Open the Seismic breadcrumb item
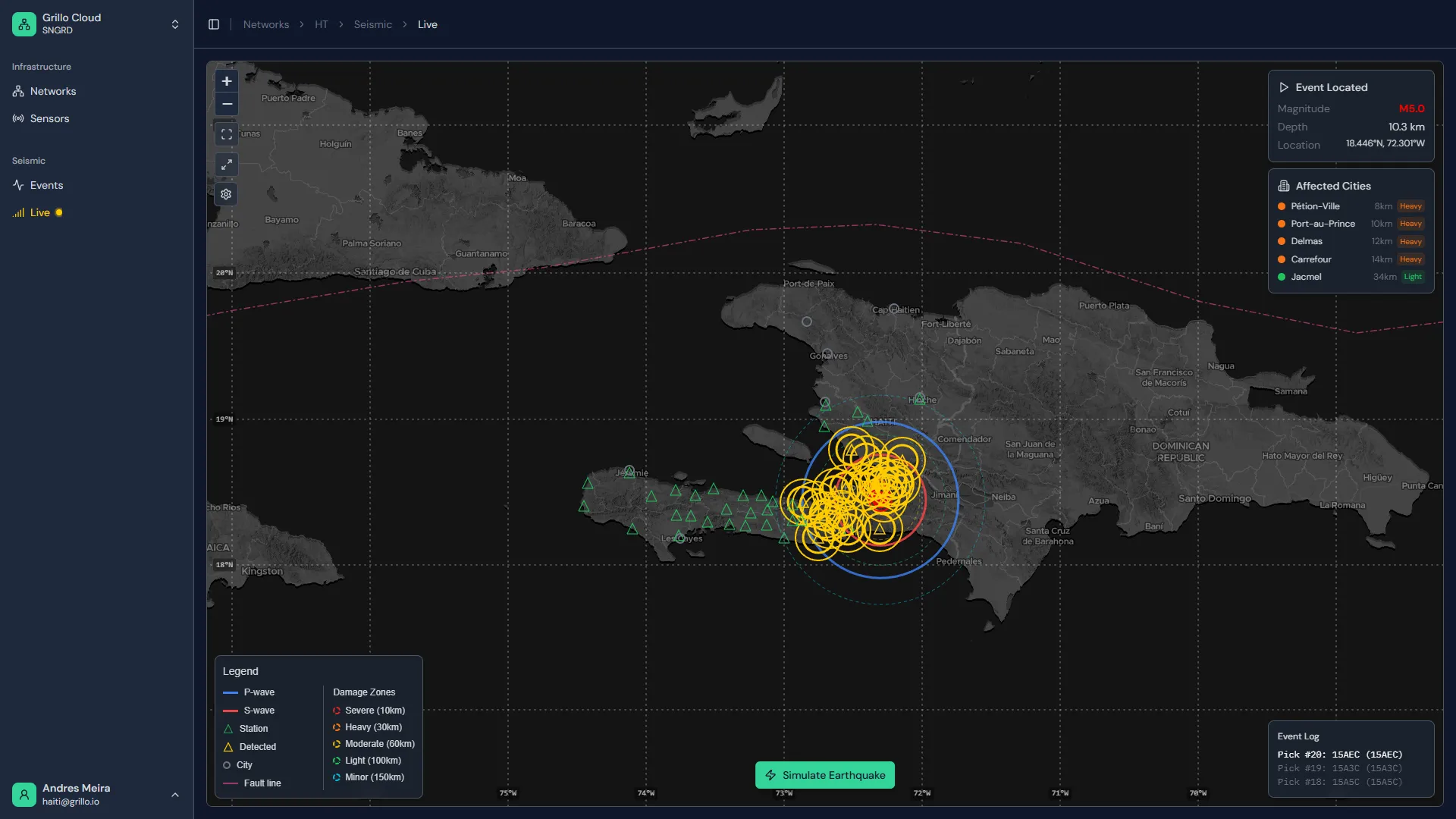 372,24
